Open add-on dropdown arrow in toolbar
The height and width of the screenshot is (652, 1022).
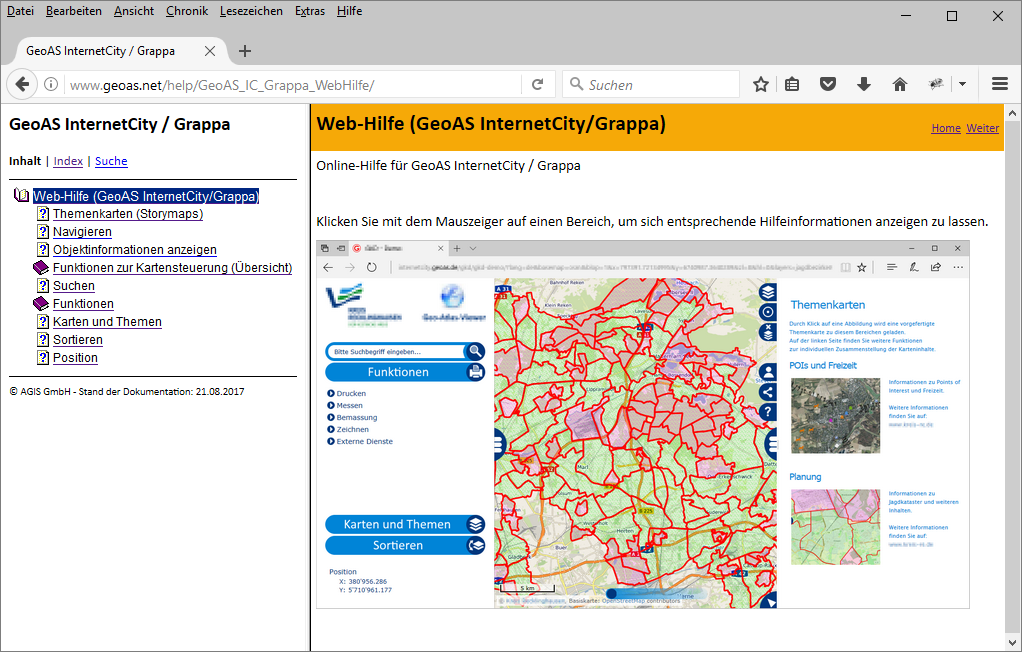[x=962, y=84]
